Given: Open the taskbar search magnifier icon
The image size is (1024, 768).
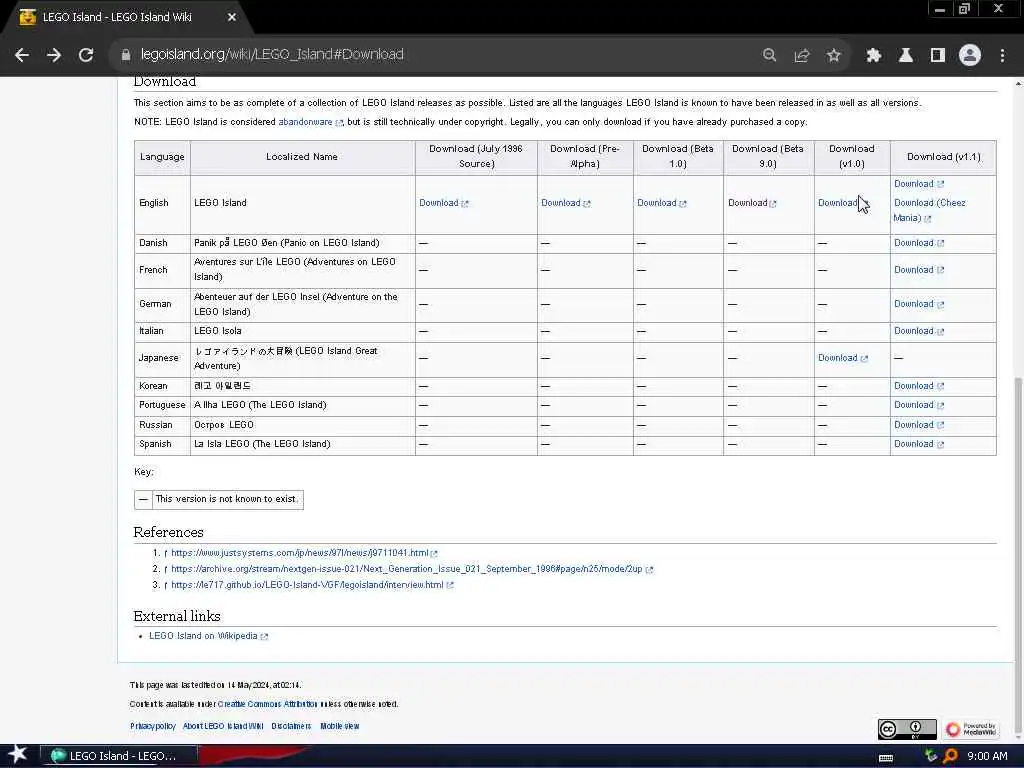Looking at the screenshot, I should pos(950,756).
